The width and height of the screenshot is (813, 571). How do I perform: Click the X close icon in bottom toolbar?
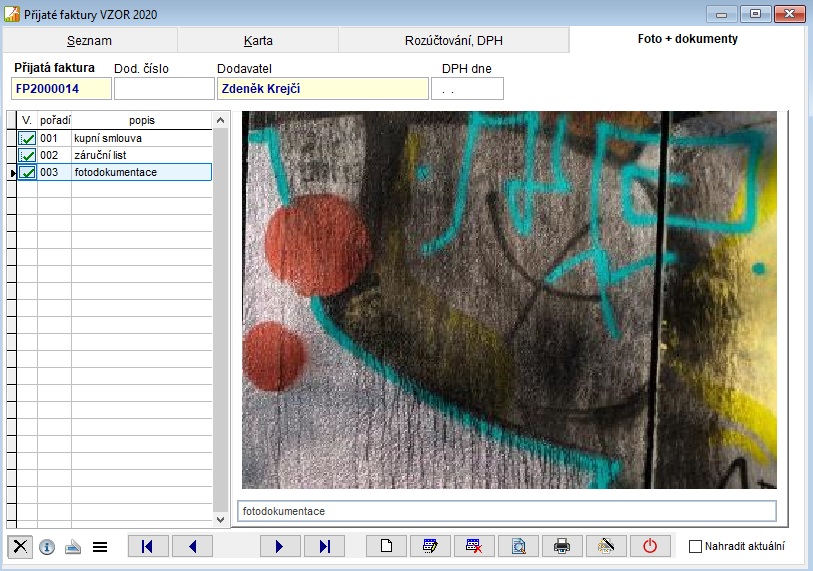[20, 546]
